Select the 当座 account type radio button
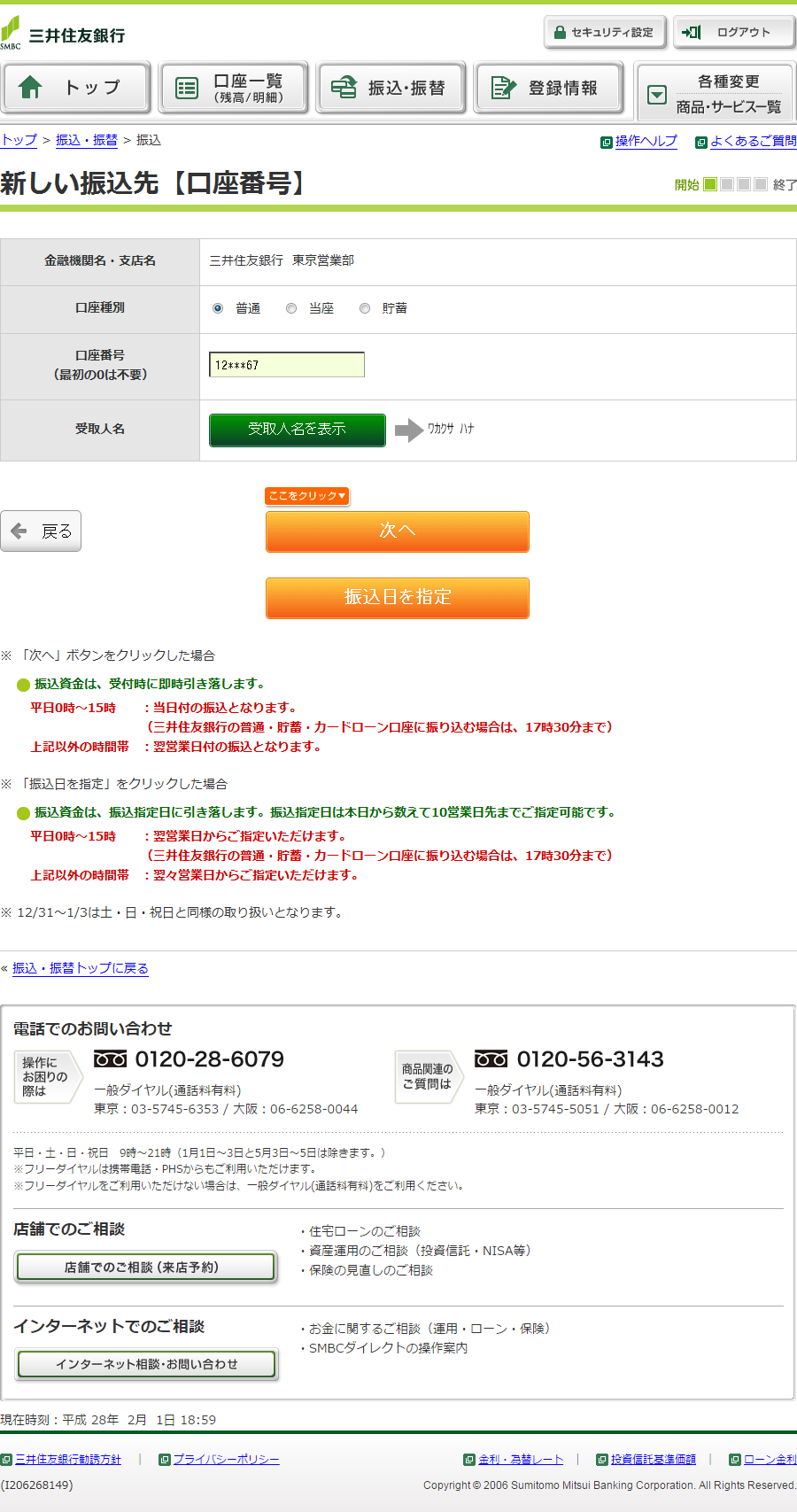The image size is (797, 1512). pos(291,308)
